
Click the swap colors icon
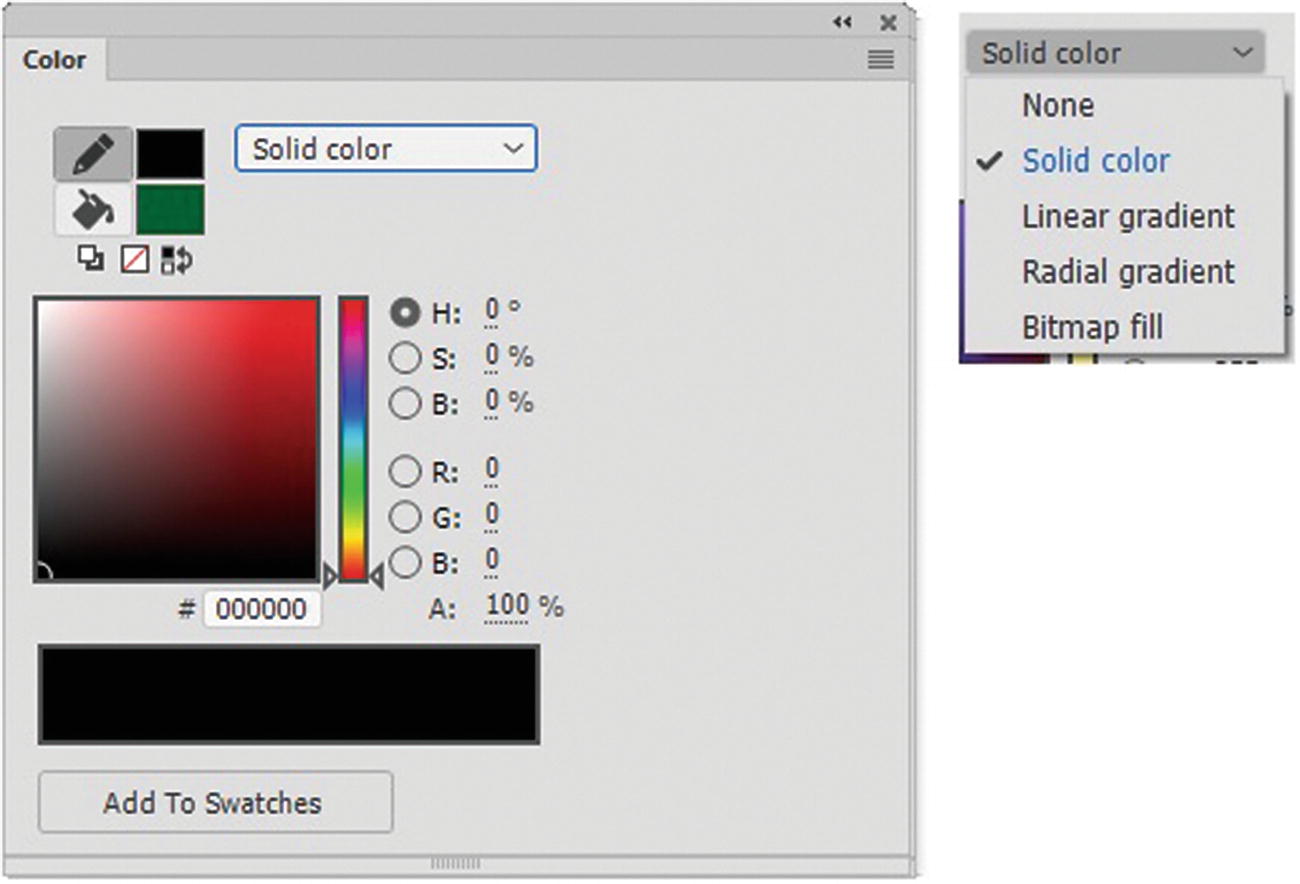click(x=176, y=260)
